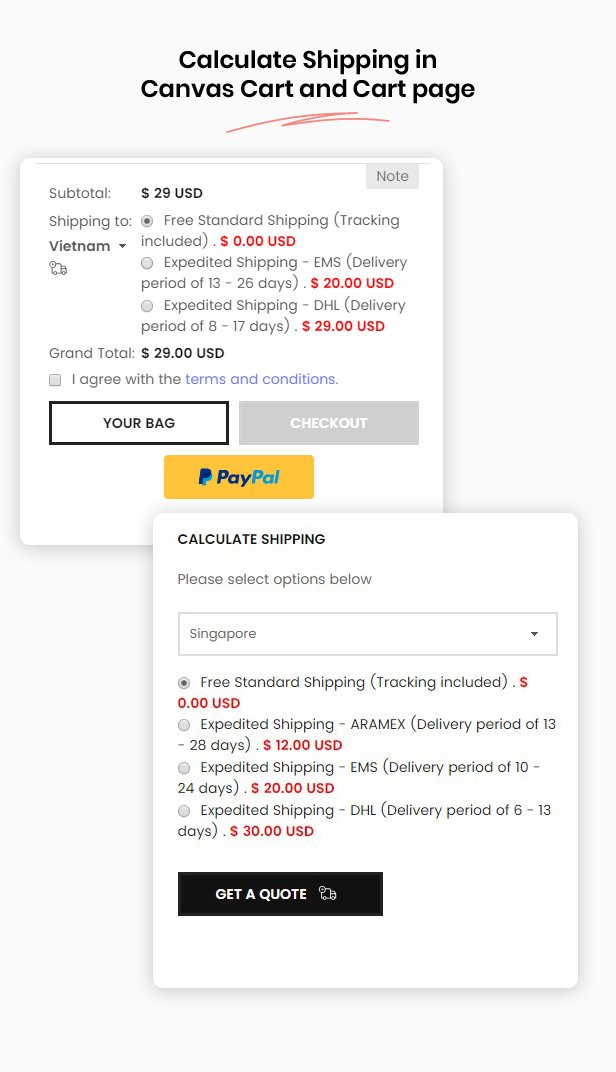The image size is (616, 1072).
Task: Select Free Standard Shipping radio for Vietnam
Action: [147, 221]
